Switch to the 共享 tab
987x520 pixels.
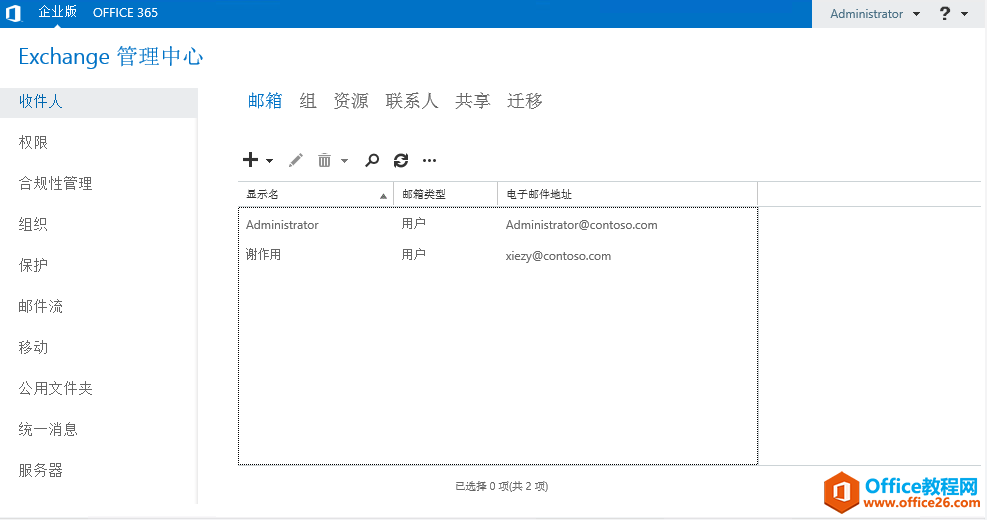(x=473, y=101)
